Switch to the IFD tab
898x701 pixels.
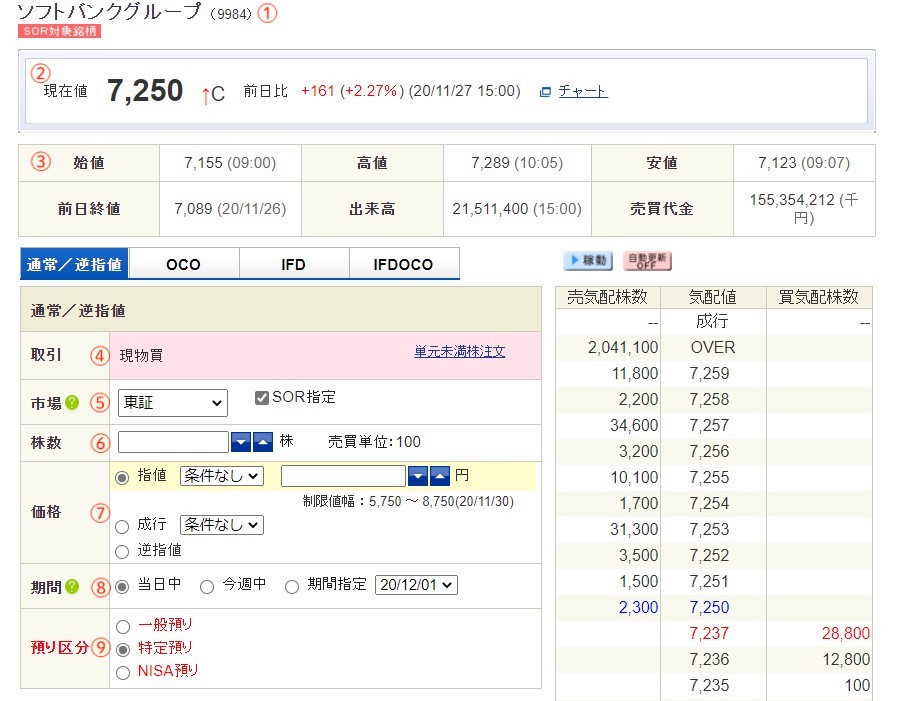(293, 264)
